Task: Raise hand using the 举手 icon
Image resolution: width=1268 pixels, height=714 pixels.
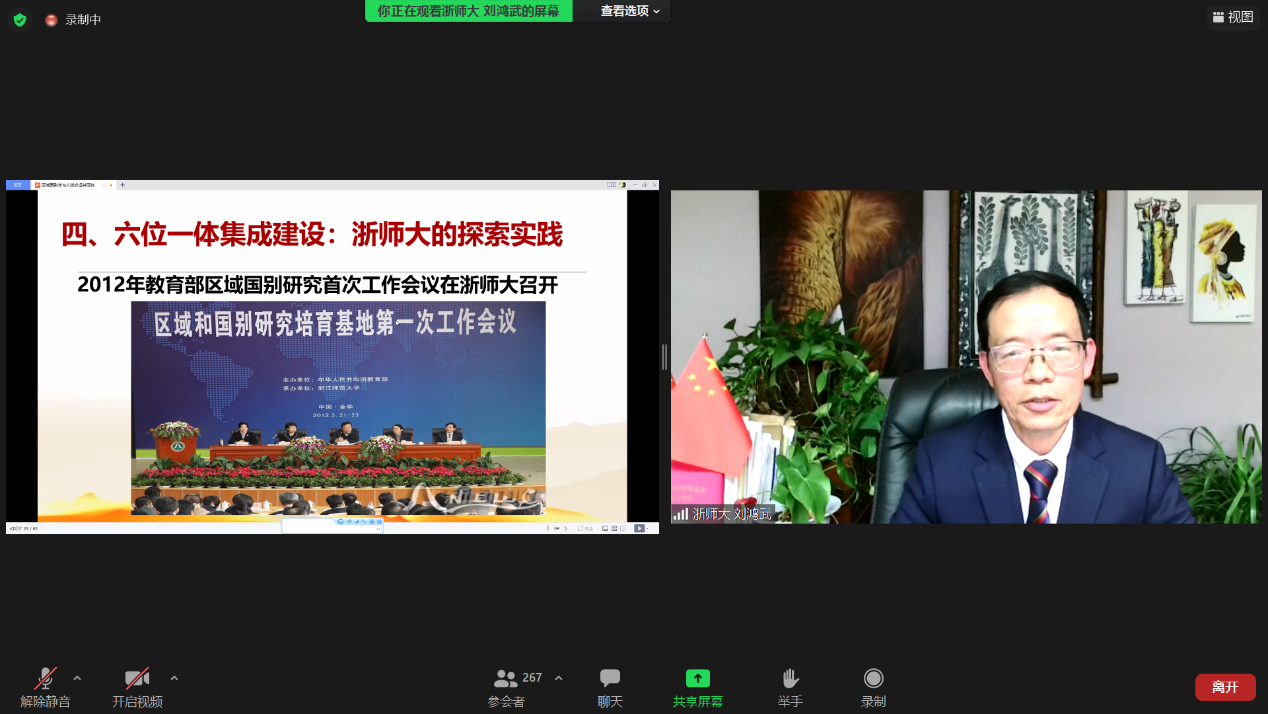Action: [x=790, y=688]
